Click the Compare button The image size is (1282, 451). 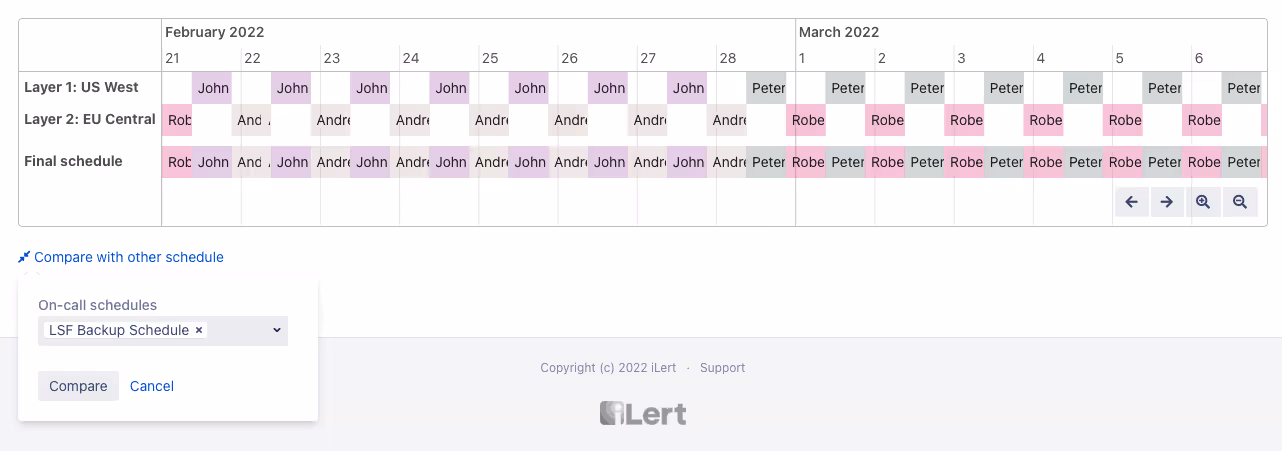[x=78, y=386]
